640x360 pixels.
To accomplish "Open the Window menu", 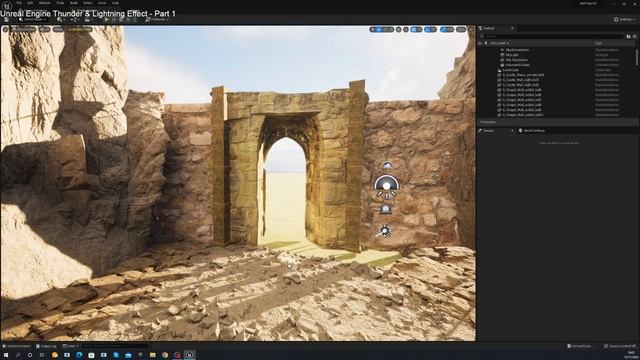I will 44,3.
